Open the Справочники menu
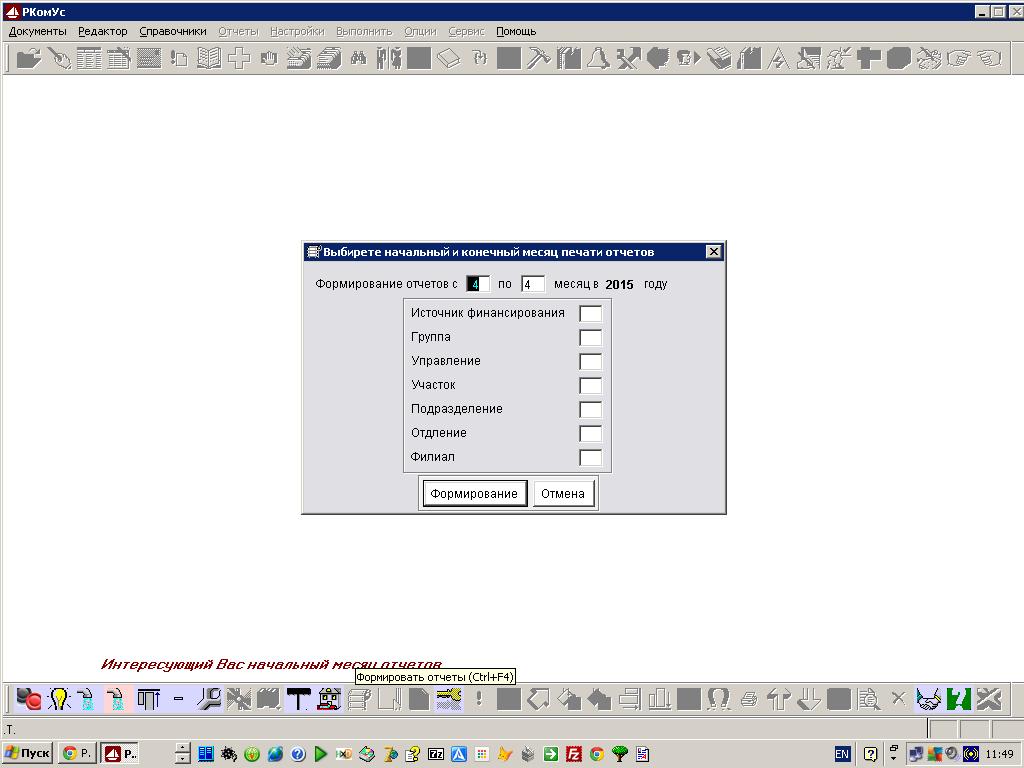 pos(173,31)
